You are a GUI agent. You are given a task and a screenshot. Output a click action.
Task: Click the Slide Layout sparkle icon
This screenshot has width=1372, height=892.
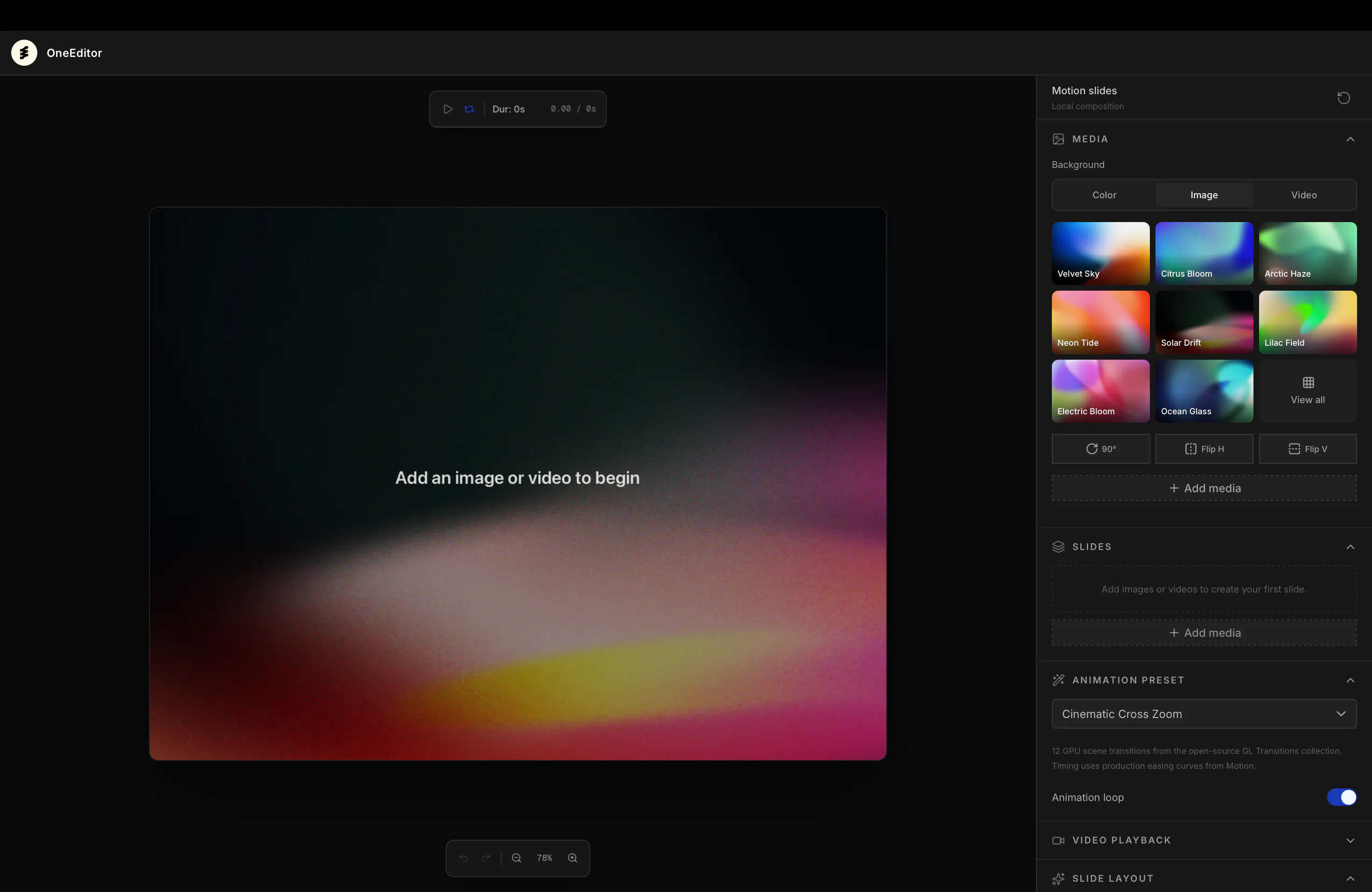tap(1058, 879)
